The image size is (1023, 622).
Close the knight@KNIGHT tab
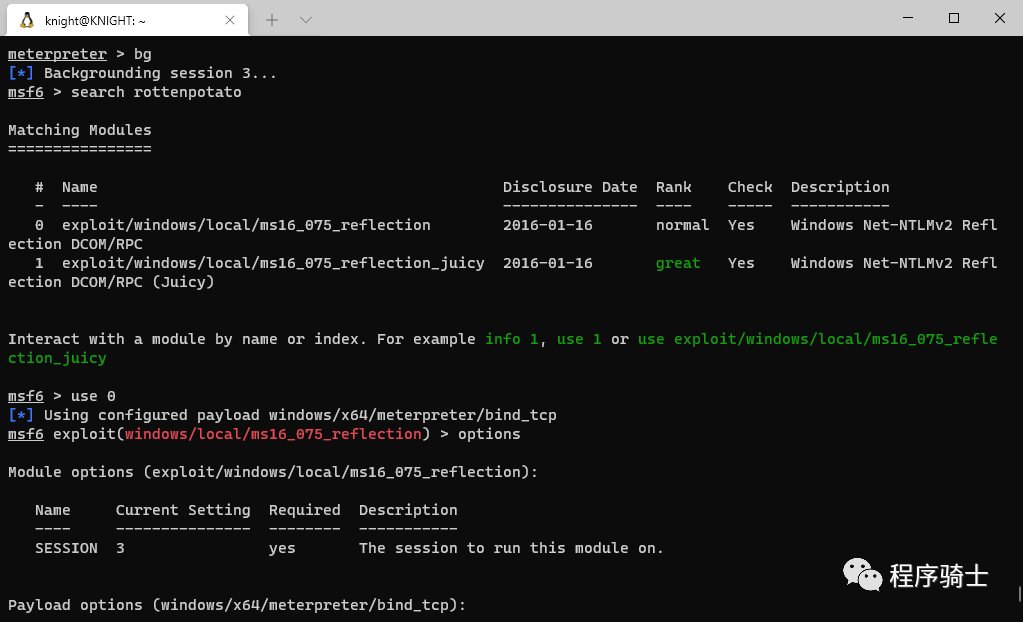[230, 20]
